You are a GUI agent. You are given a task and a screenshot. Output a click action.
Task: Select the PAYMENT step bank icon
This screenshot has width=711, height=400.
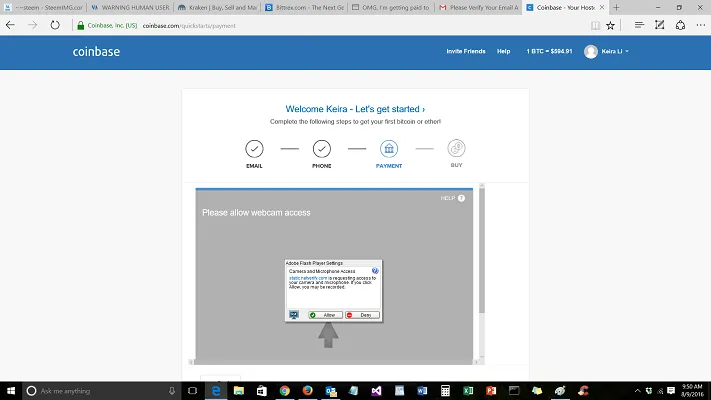[389, 148]
